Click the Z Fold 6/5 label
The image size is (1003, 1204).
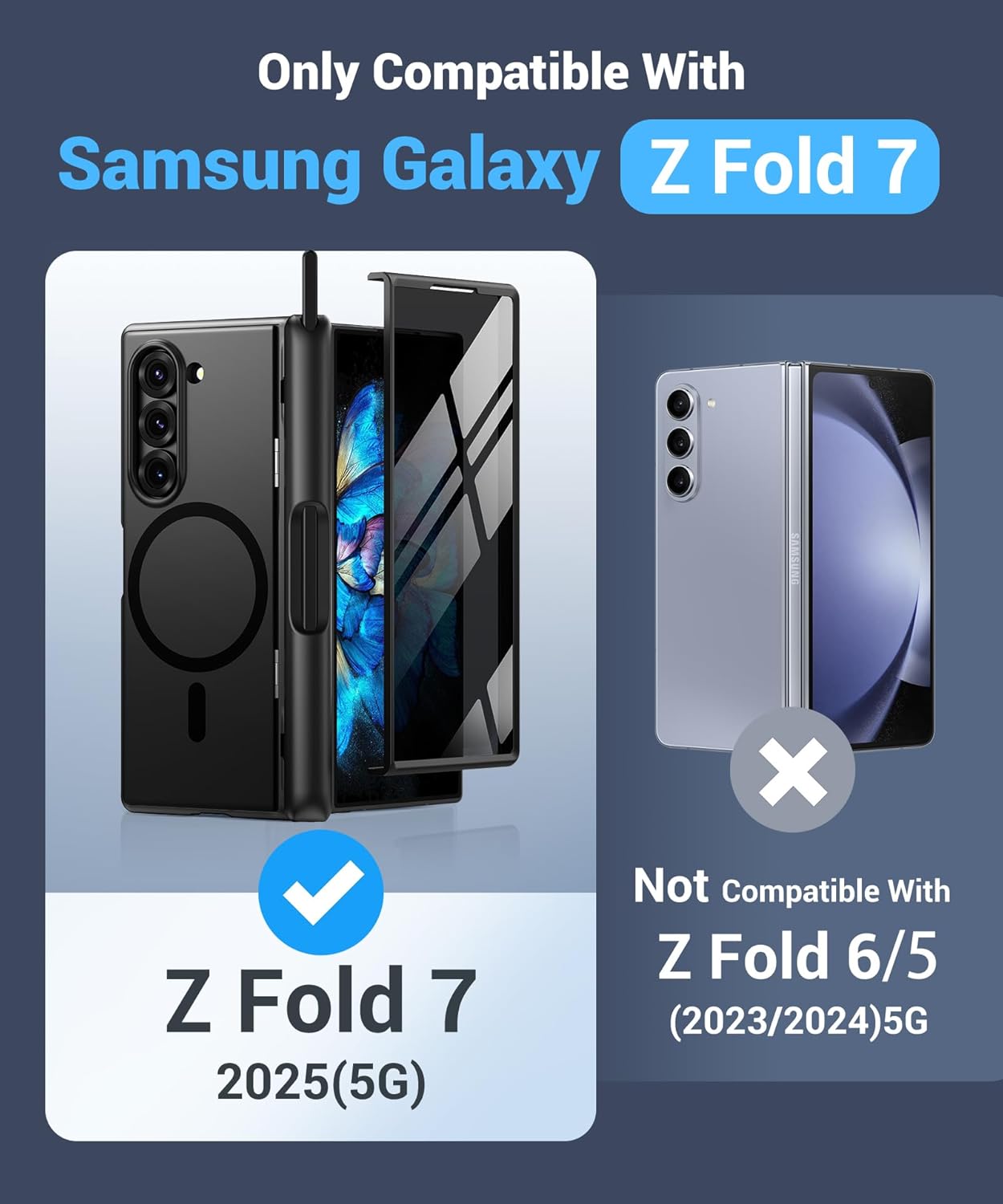tap(798, 955)
